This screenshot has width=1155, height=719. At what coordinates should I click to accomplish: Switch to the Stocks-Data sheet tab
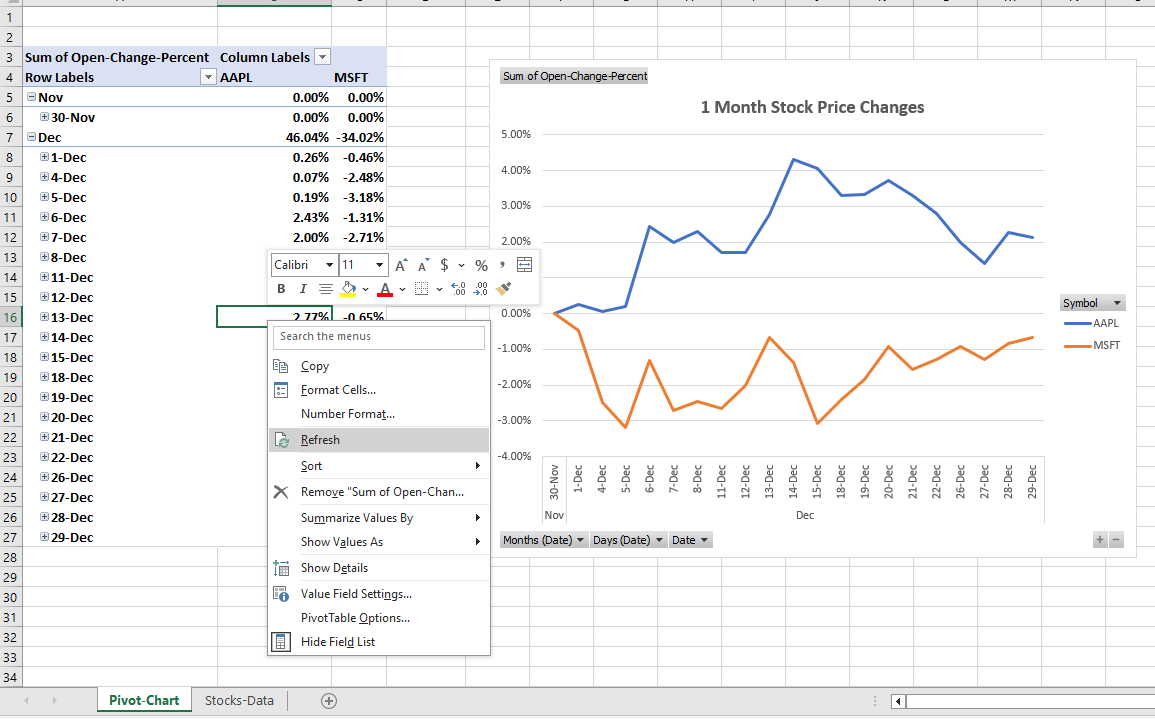pyautogui.click(x=239, y=701)
